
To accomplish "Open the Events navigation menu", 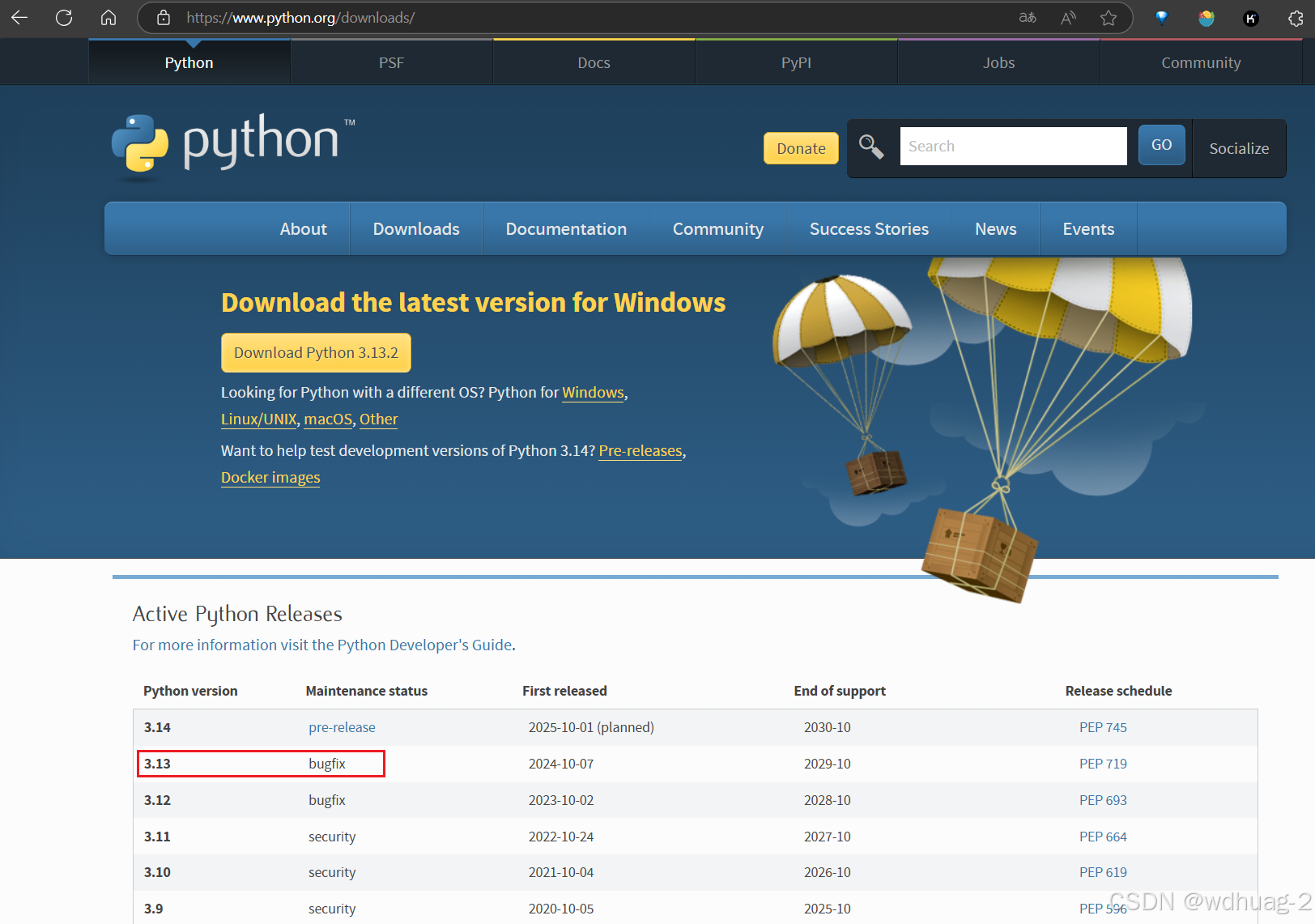I will click(x=1088, y=229).
